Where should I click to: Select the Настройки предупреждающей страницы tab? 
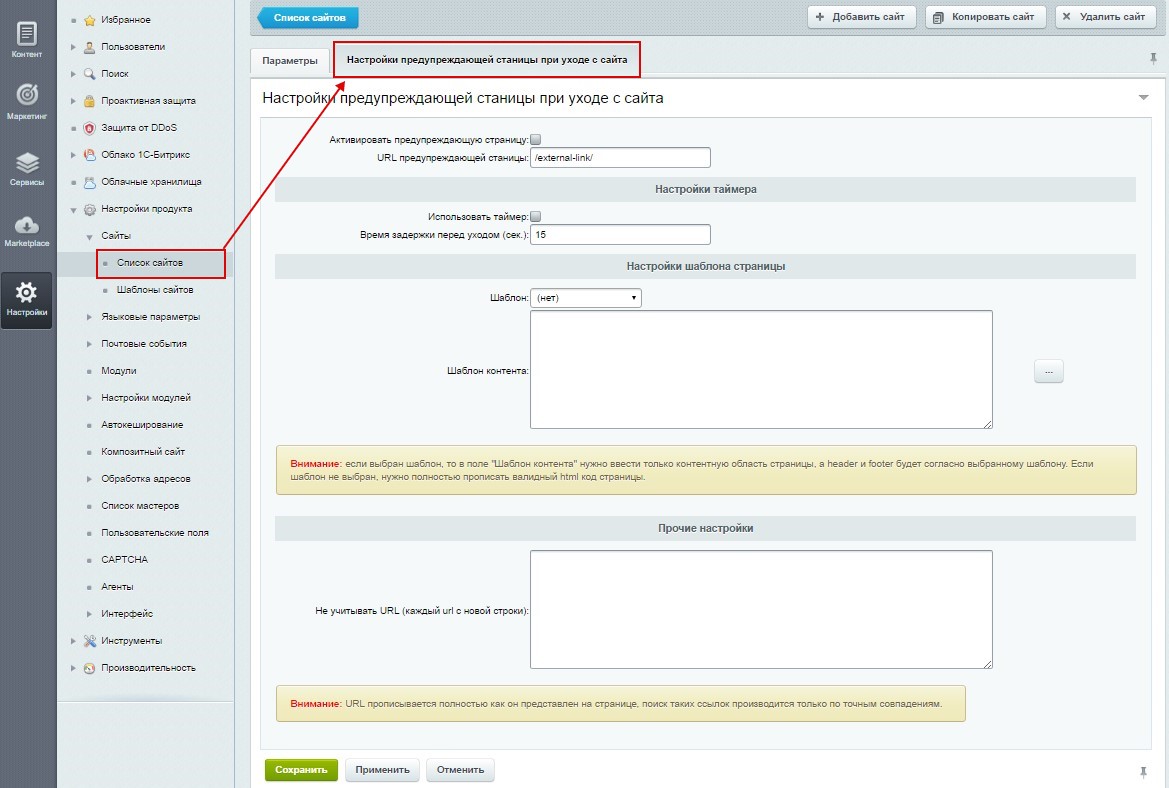(487, 60)
